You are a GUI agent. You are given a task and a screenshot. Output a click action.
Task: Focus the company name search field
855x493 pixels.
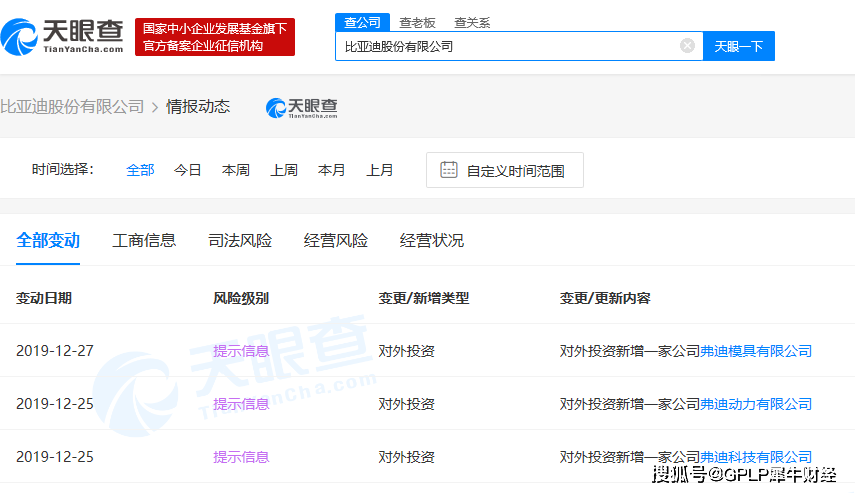[507, 46]
